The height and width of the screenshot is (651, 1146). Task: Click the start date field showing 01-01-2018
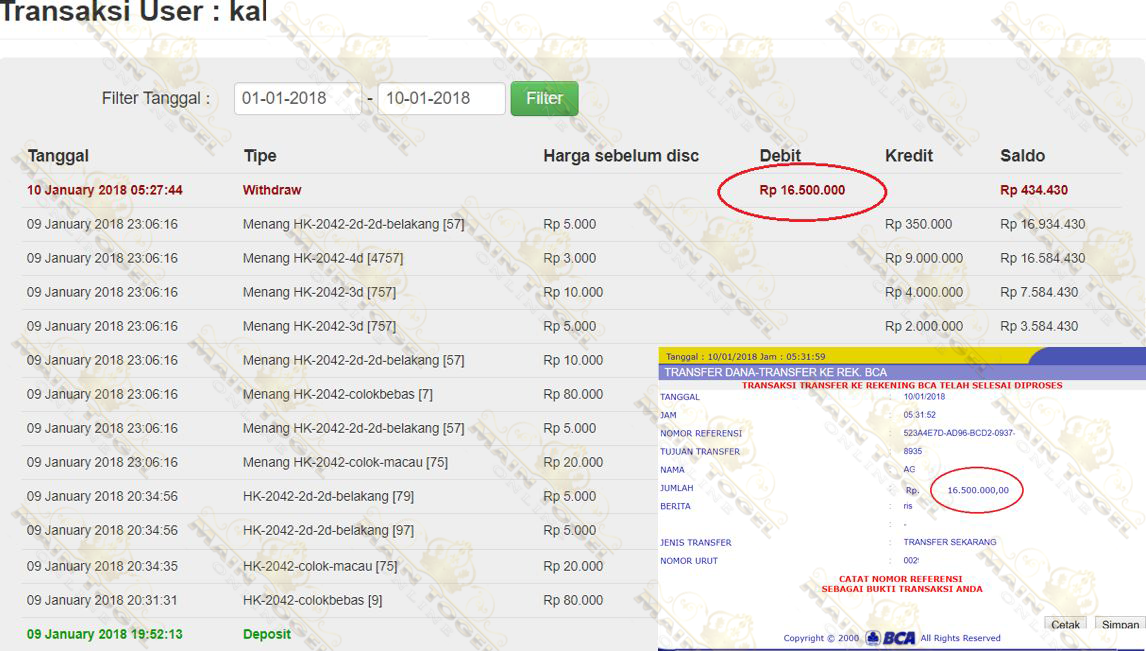(x=297, y=98)
